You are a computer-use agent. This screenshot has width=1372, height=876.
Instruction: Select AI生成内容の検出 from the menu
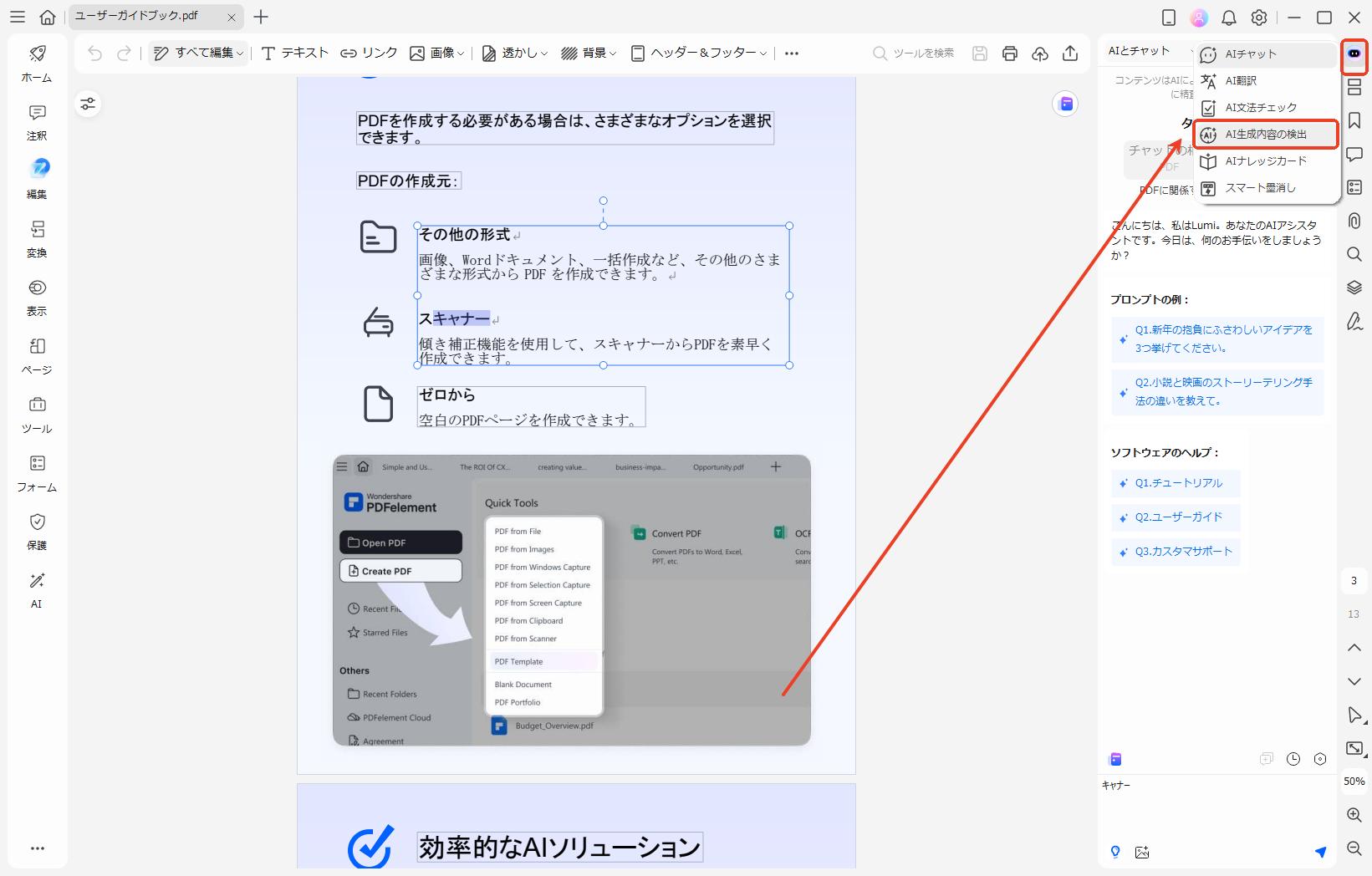[1265, 134]
